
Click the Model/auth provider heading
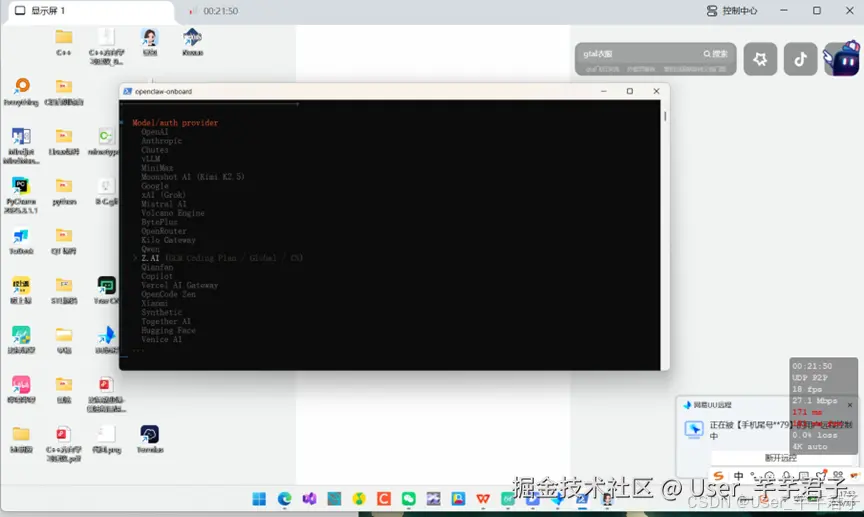click(175, 123)
